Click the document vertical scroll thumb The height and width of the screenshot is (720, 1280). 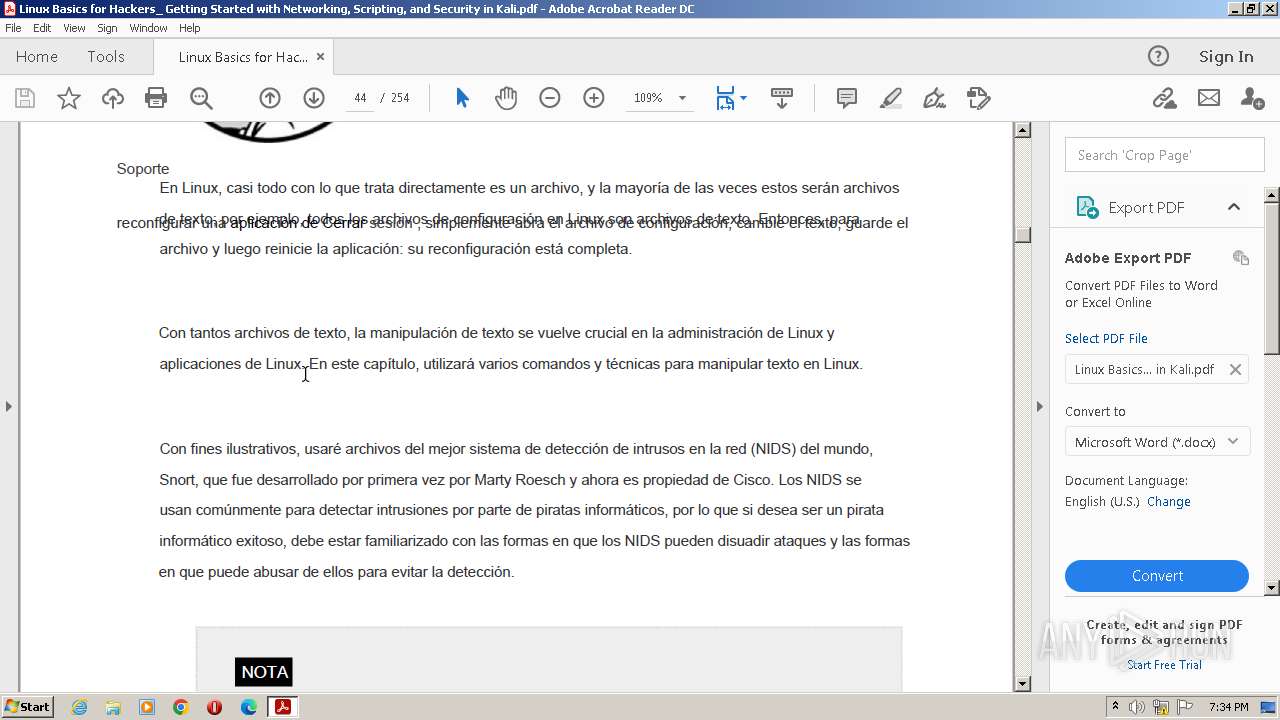[x=1022, y=234]
